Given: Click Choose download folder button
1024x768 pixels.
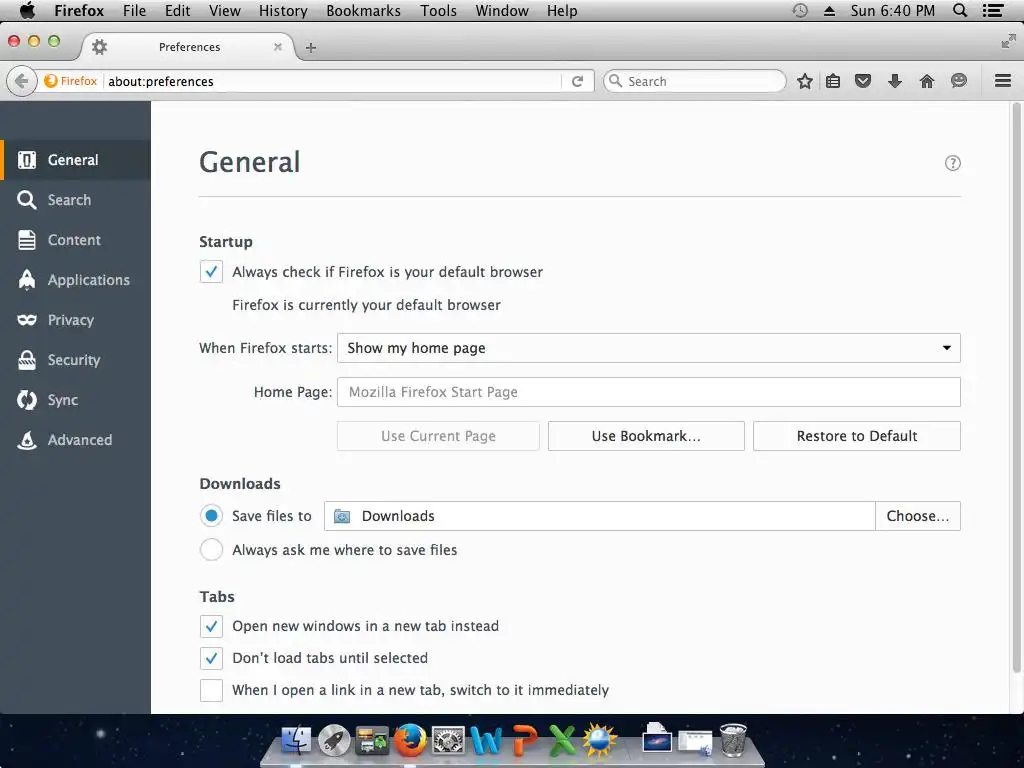Looking at the screenshot, I should [918, 516].
